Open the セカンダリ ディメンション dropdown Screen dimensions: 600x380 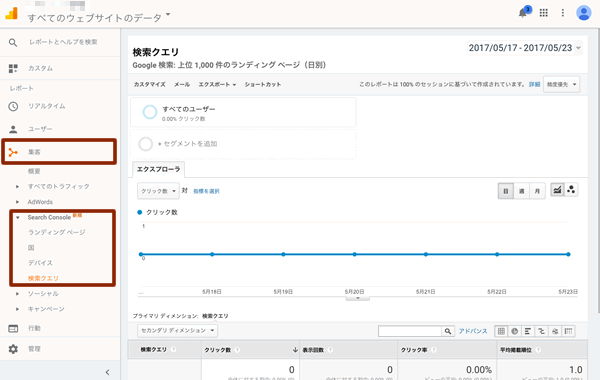178,331
